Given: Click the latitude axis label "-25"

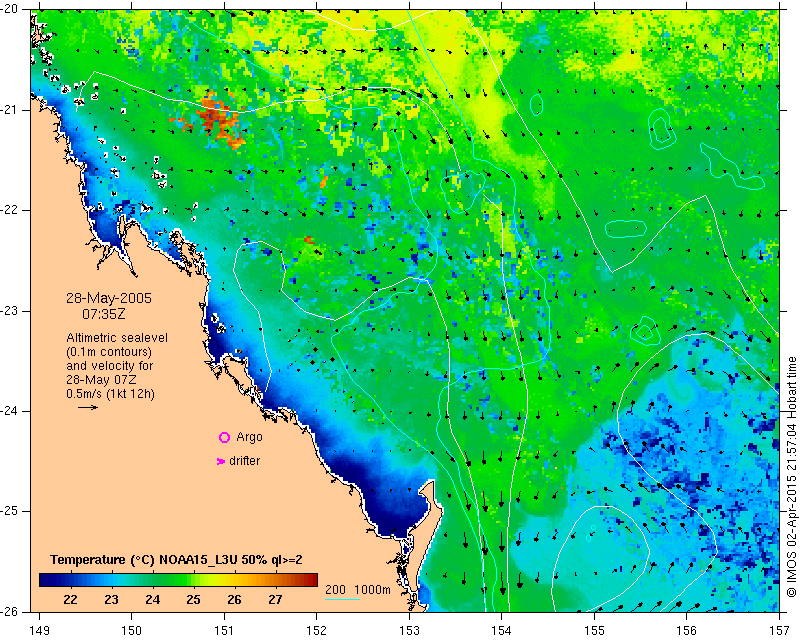Looking at the screenshot, I should pyautogui.click(x=9, y=511).
